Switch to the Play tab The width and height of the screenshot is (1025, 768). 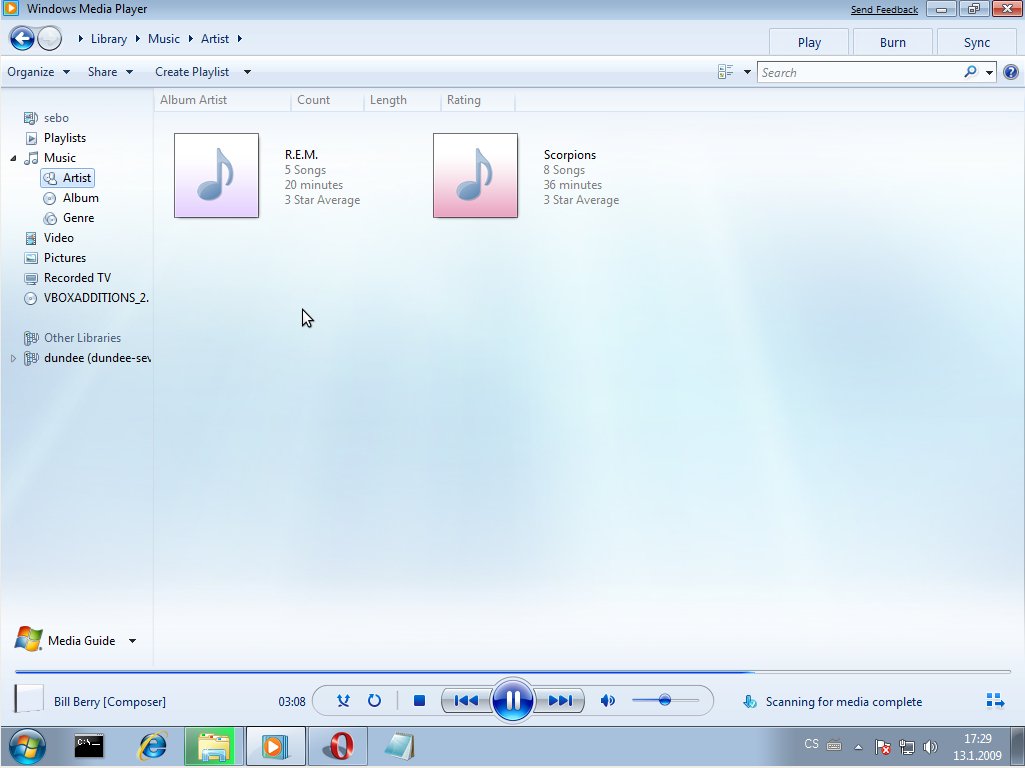click(x=809, y=42)
